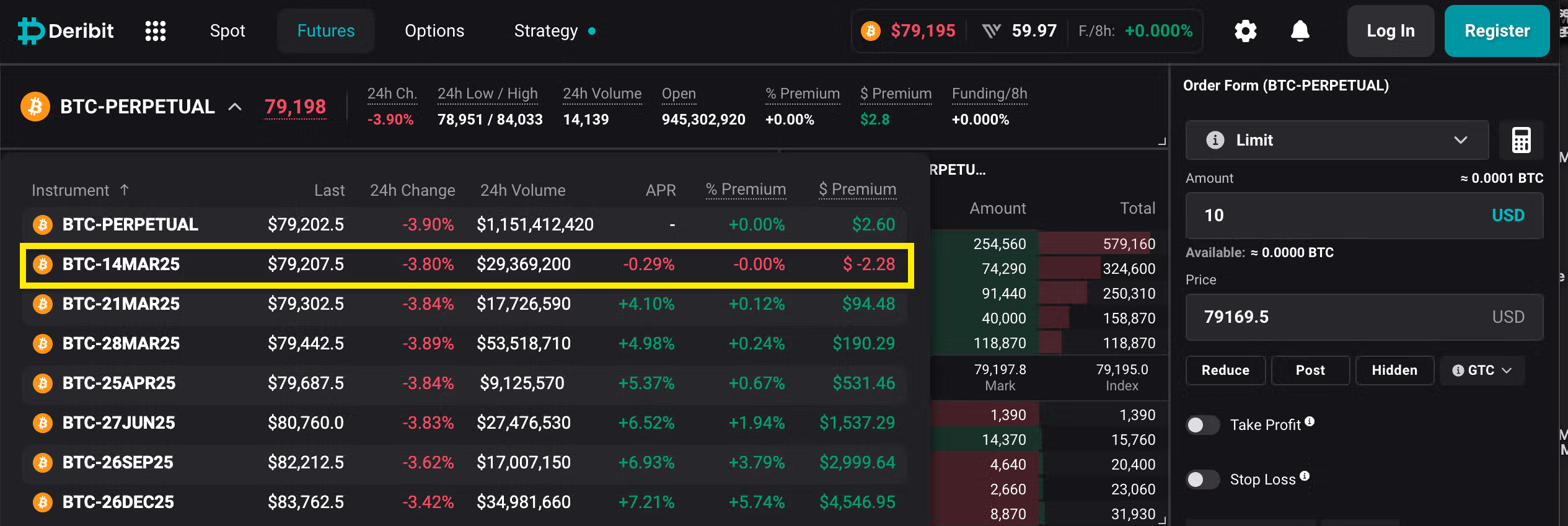Expand the Limit order type dropdown
1568x526 pixels.
click(1337, 140)
